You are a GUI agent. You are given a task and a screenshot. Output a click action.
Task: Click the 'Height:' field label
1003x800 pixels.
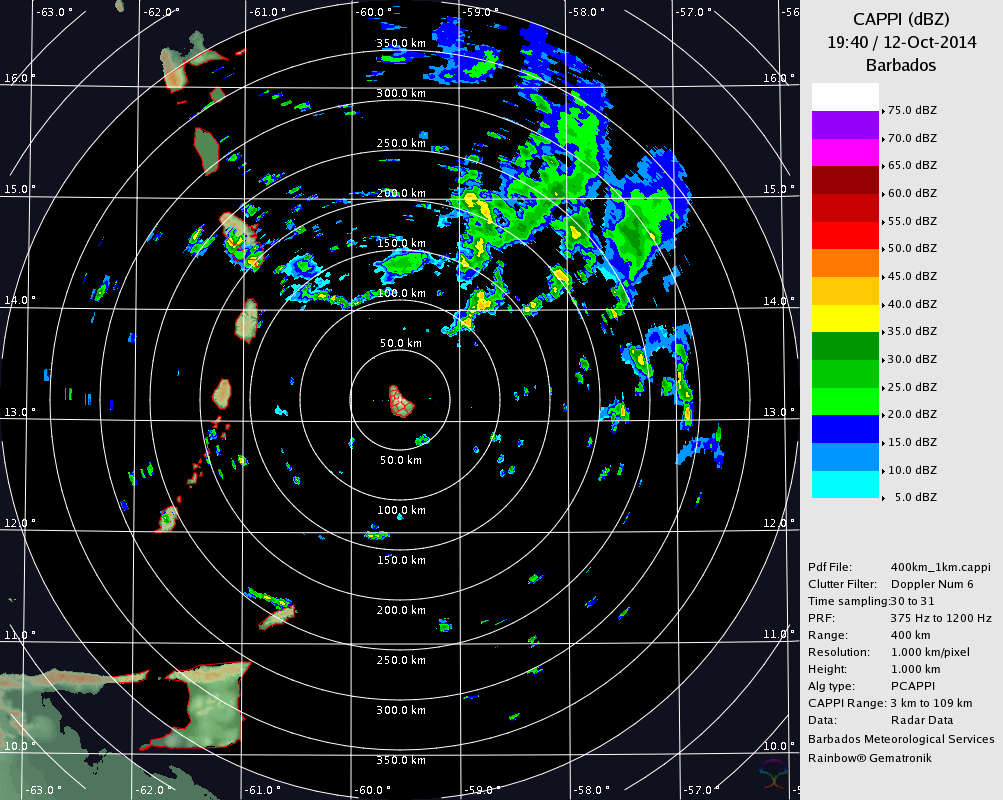coord(827,669)
